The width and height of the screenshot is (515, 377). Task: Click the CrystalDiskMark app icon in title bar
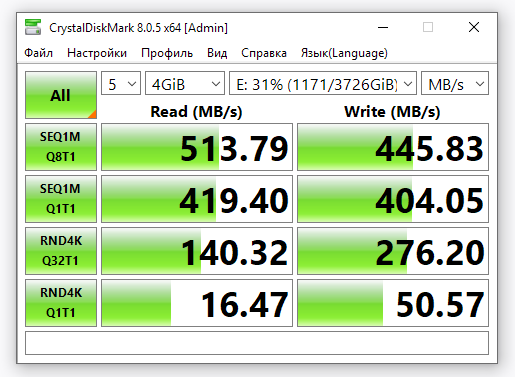[x=33, y=27]
